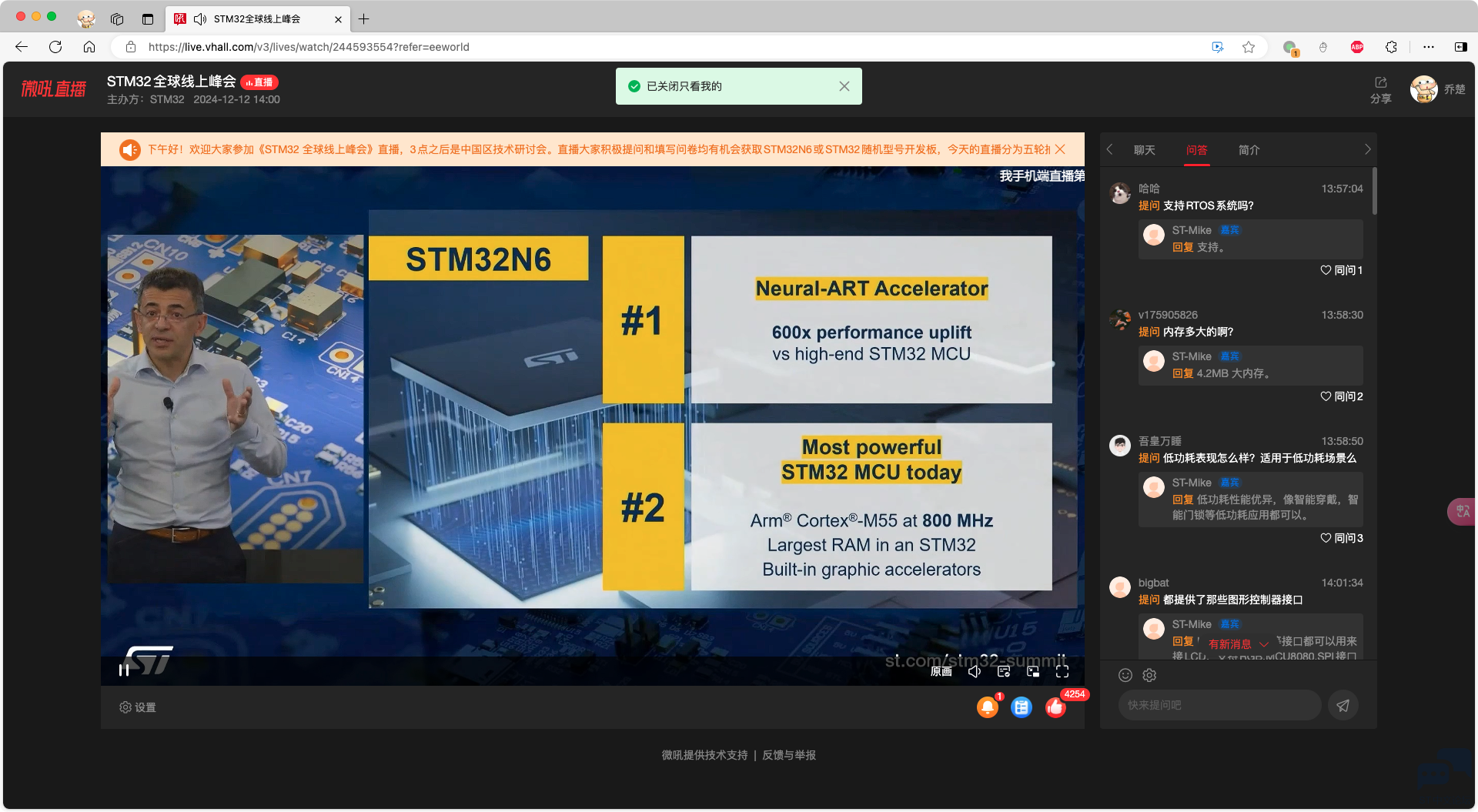Image resolution: width=1478 pixels, height=812 pixels.
Task: Click the video enhance icon in address bar
Action: [x=1218, y=47]
